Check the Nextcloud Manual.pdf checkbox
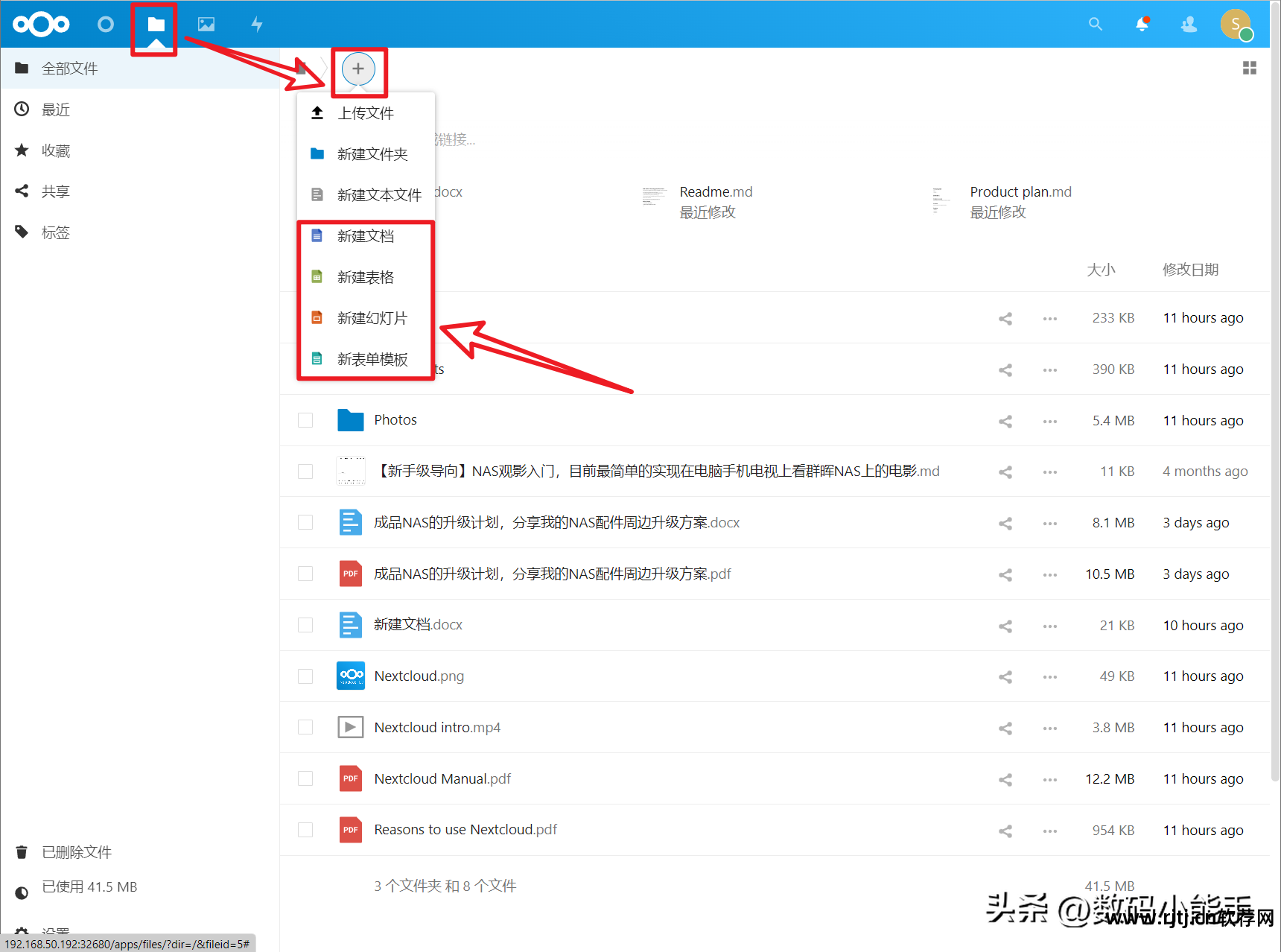 pyautogui.click(x=305, y=778)
